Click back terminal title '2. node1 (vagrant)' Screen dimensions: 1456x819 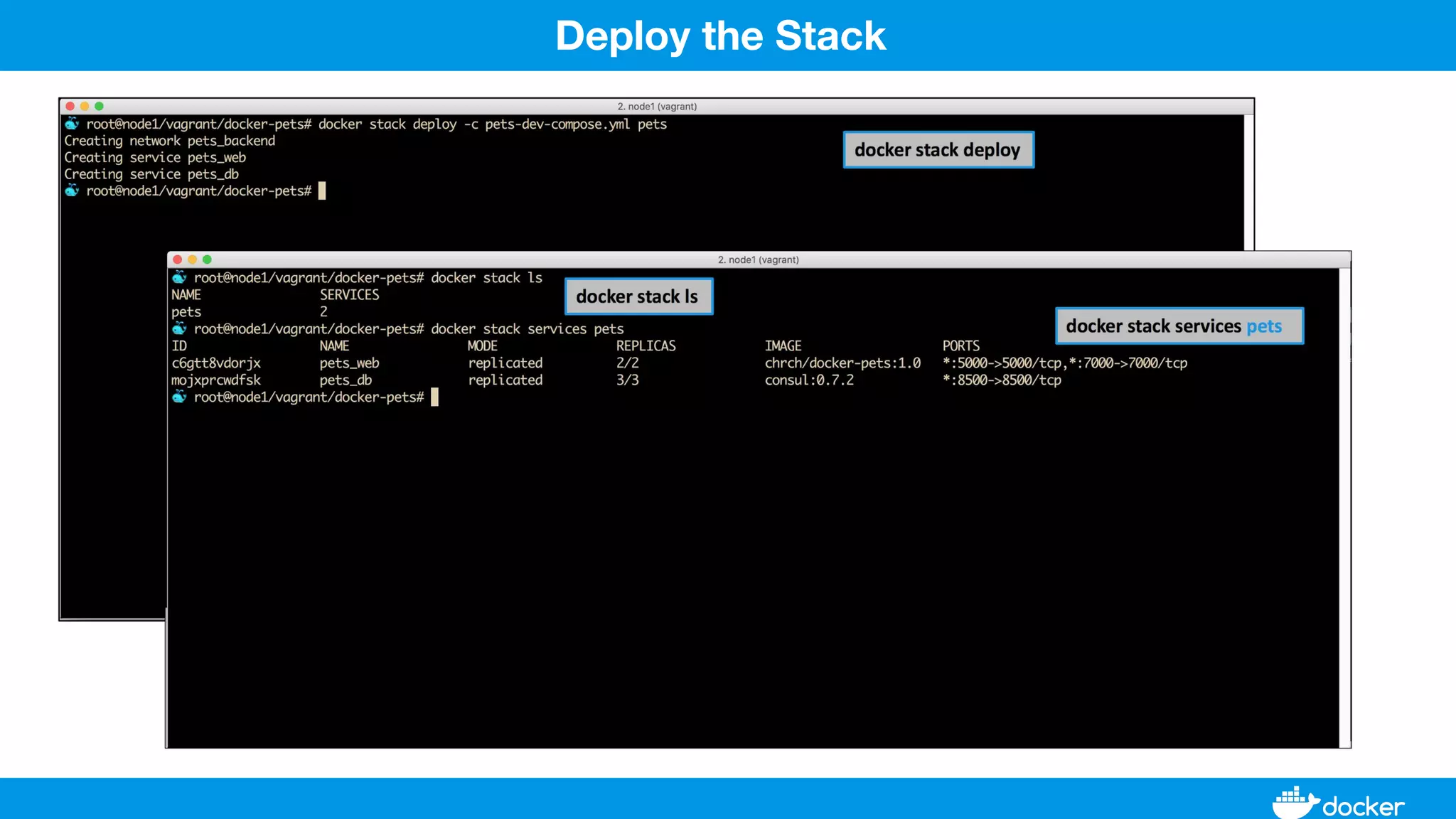click(657, 106)
